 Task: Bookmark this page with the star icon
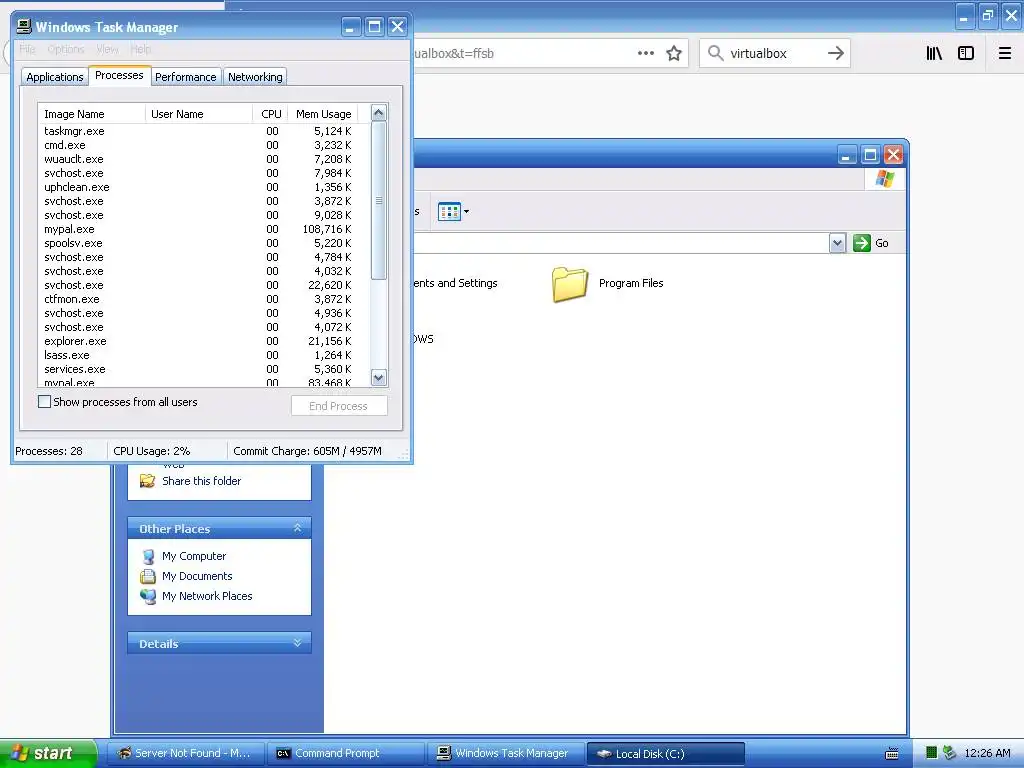pyautogui.click(x=674, y=53)
